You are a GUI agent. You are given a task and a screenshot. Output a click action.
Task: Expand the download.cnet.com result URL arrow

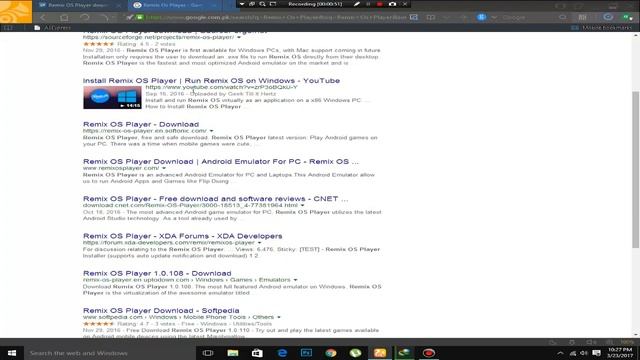pyautogui.click(x=302, y=205)
